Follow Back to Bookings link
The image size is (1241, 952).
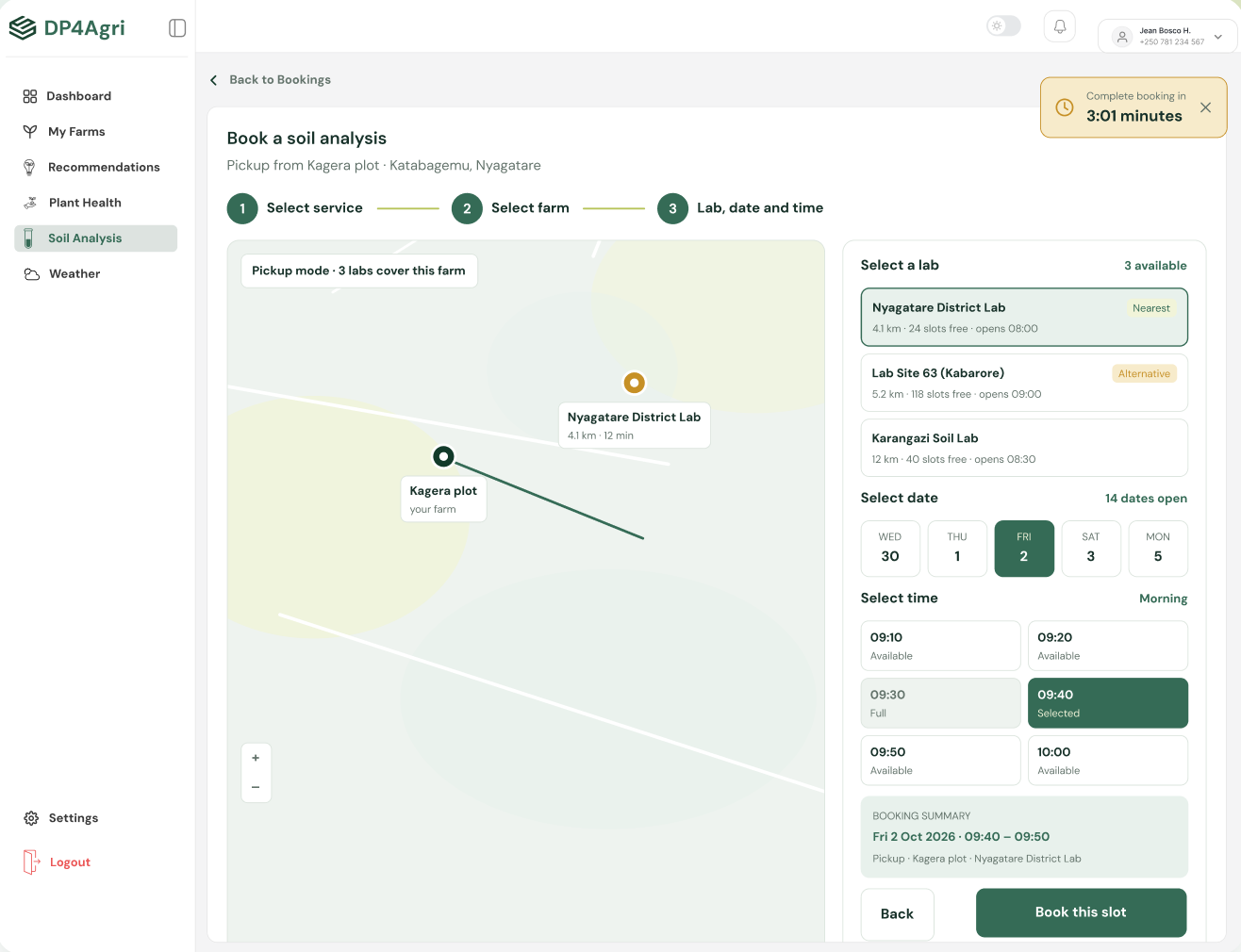point(280,80)
